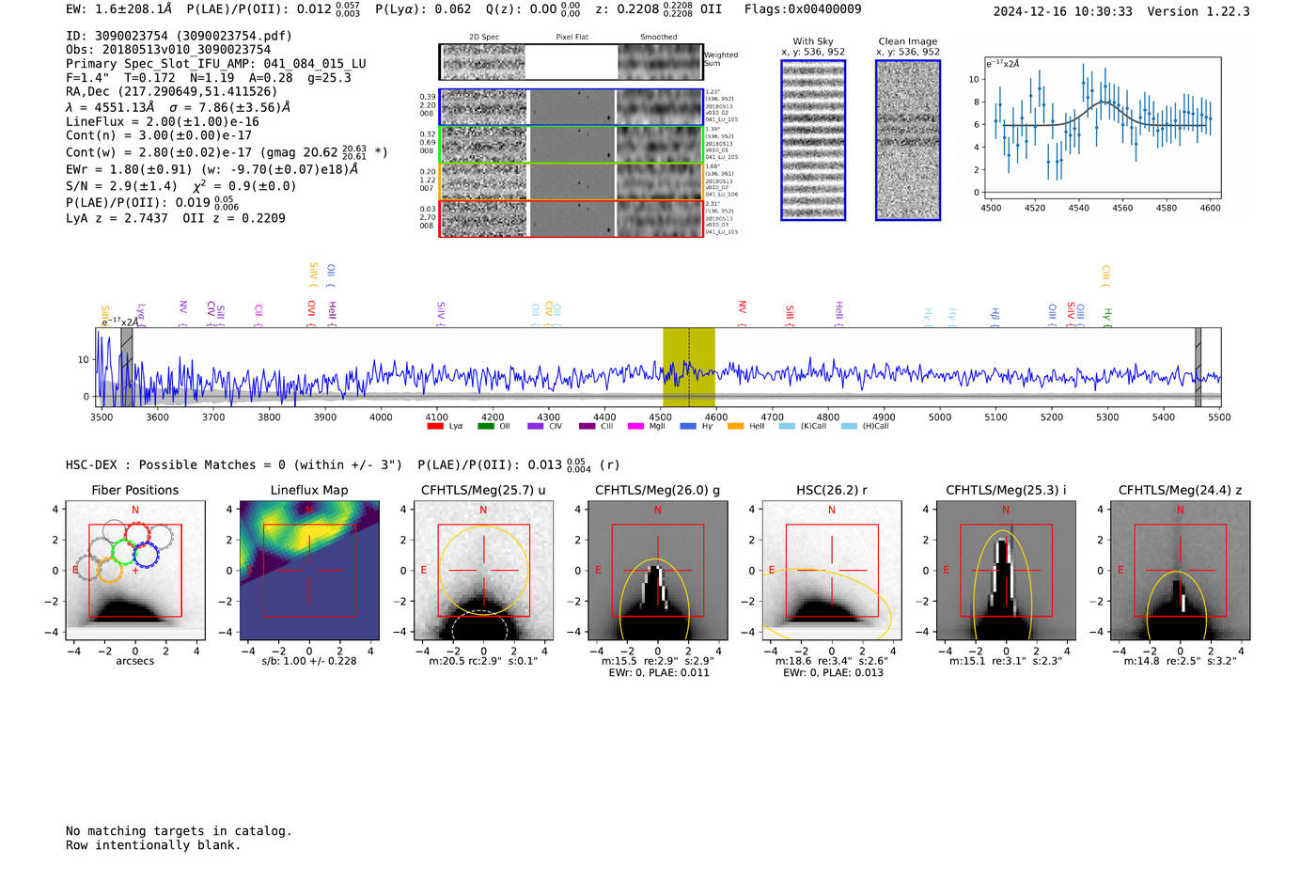Viewport: 1316px width, 896px height.
Task: Click the Row intentionally blank text
Action: [153, 845]
